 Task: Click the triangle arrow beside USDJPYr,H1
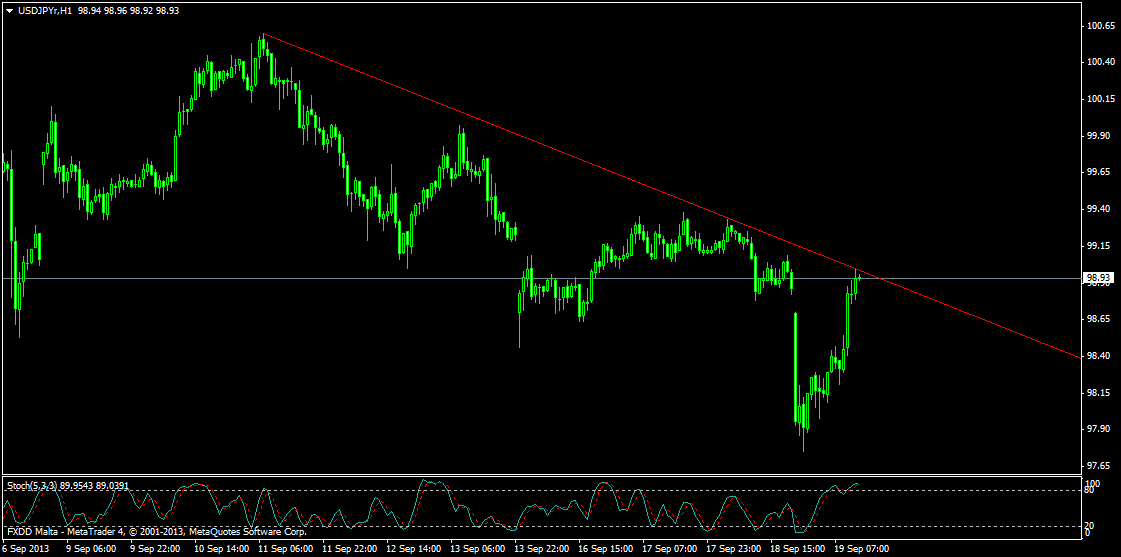coord(9,10)
